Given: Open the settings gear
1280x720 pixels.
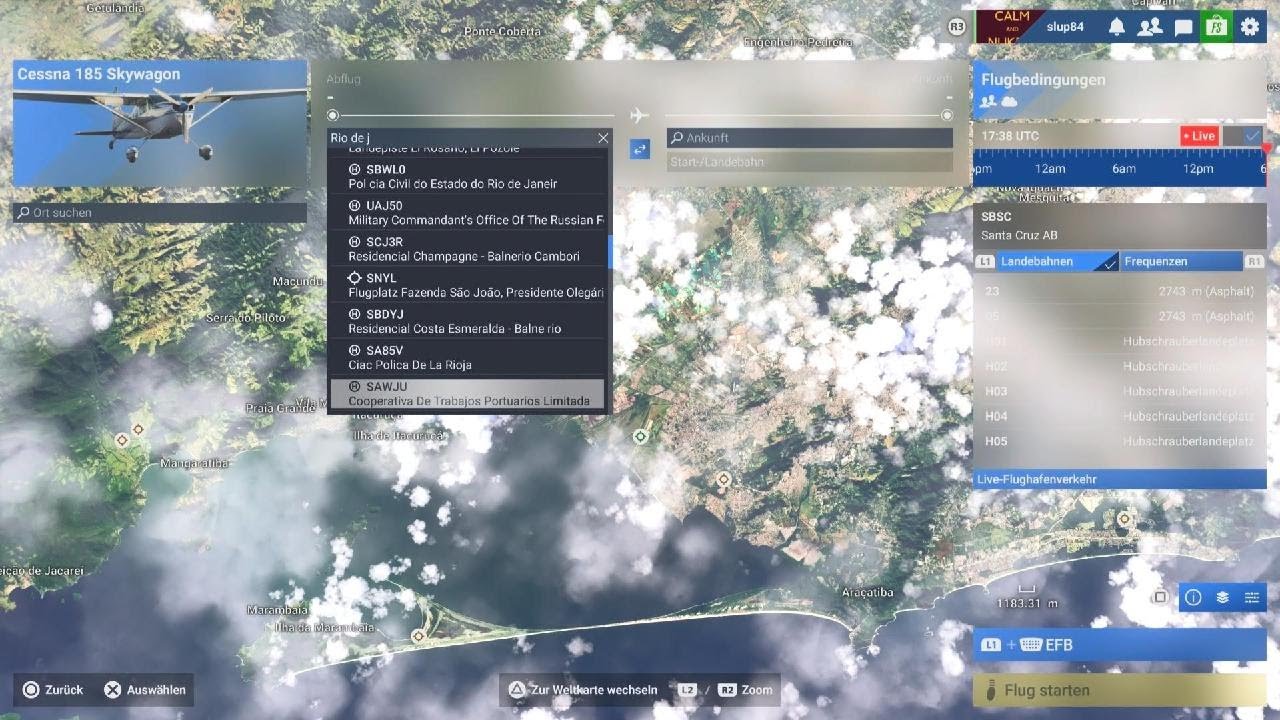Looking at the screenshot, I should (x=1250, y=27).
